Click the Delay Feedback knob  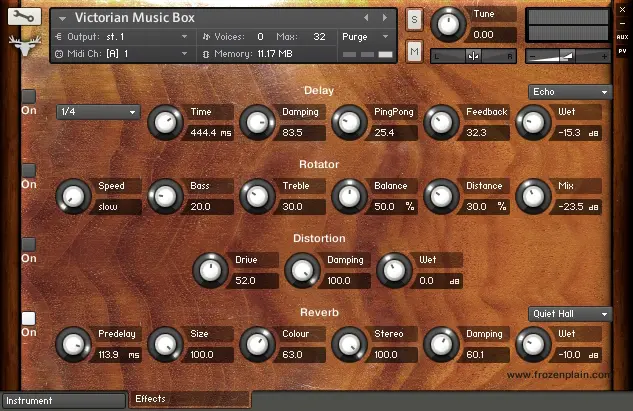click(x=442, y=123)
